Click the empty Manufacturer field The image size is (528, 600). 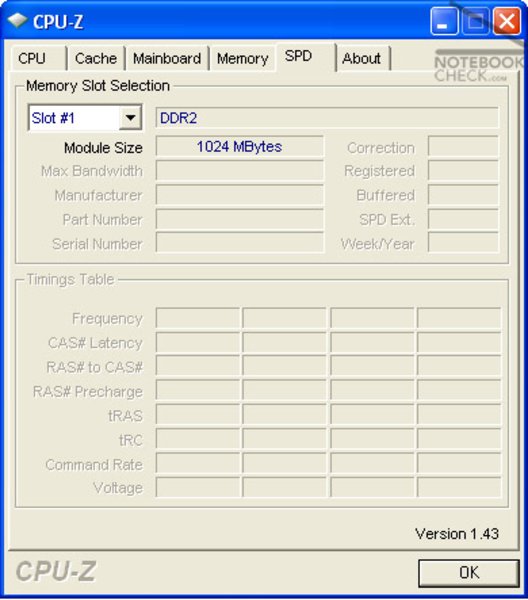[x=240, y=195]
